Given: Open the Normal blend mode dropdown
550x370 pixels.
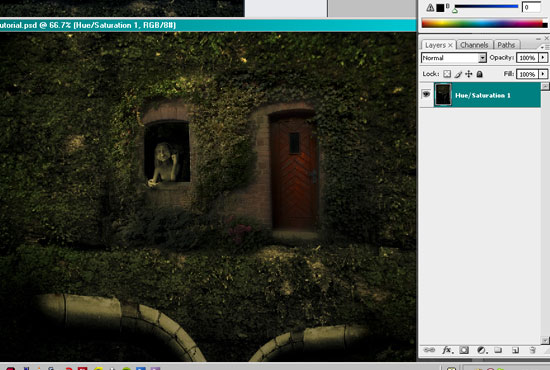Looking at the screenshot, I should tap(454, 58).
